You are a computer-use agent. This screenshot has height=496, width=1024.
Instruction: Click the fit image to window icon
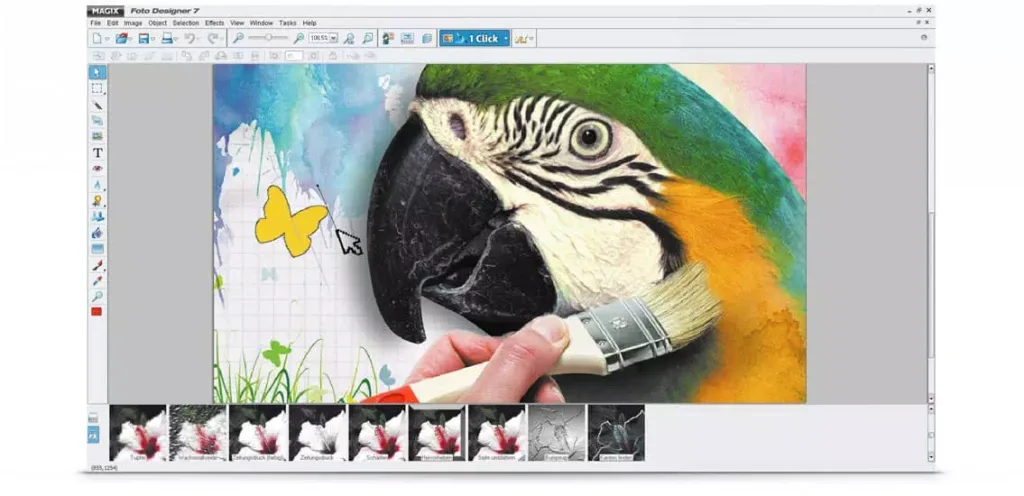(x=368, y=39)
